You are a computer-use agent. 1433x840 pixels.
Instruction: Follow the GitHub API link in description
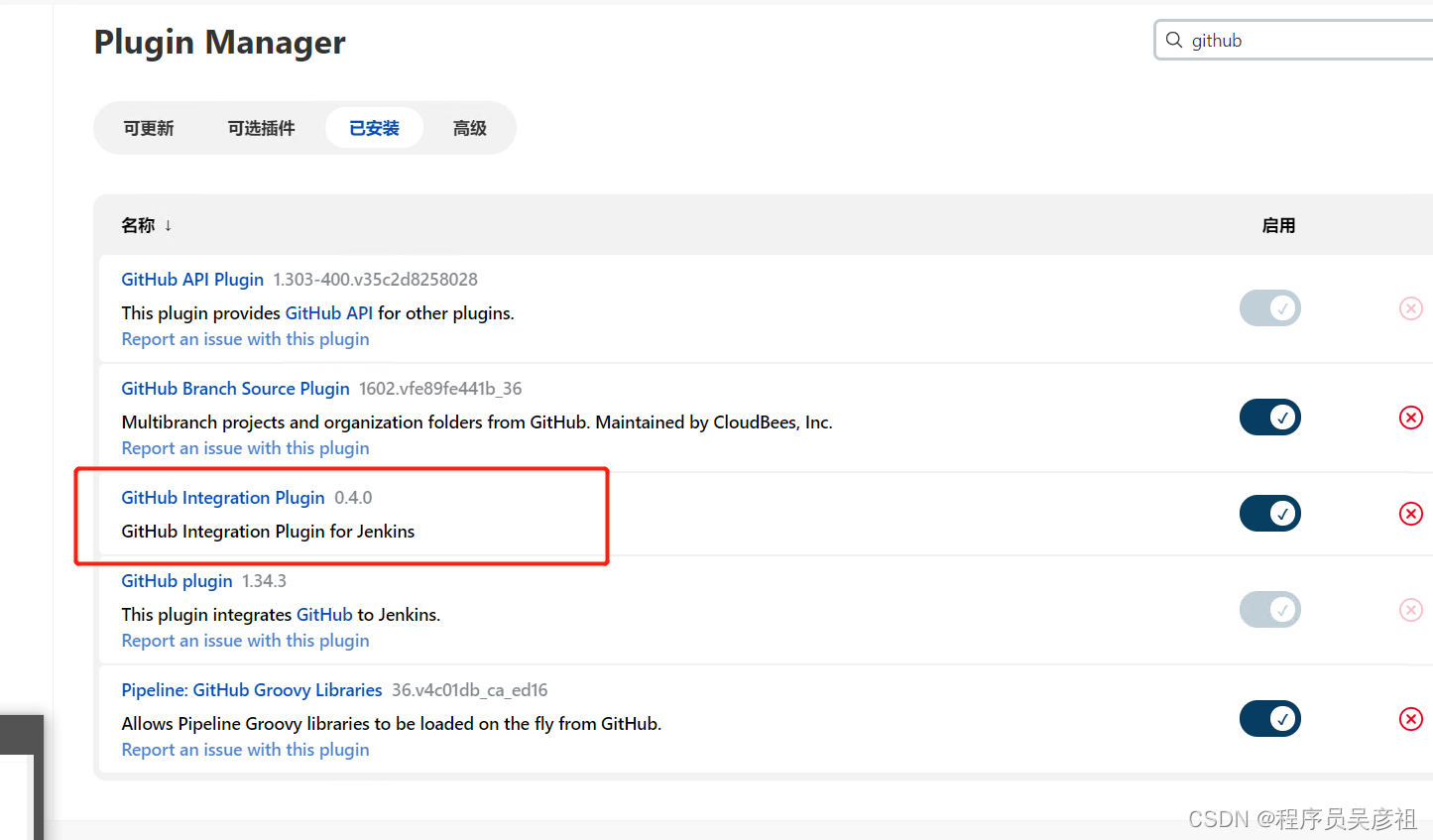(x=329, y=313)
